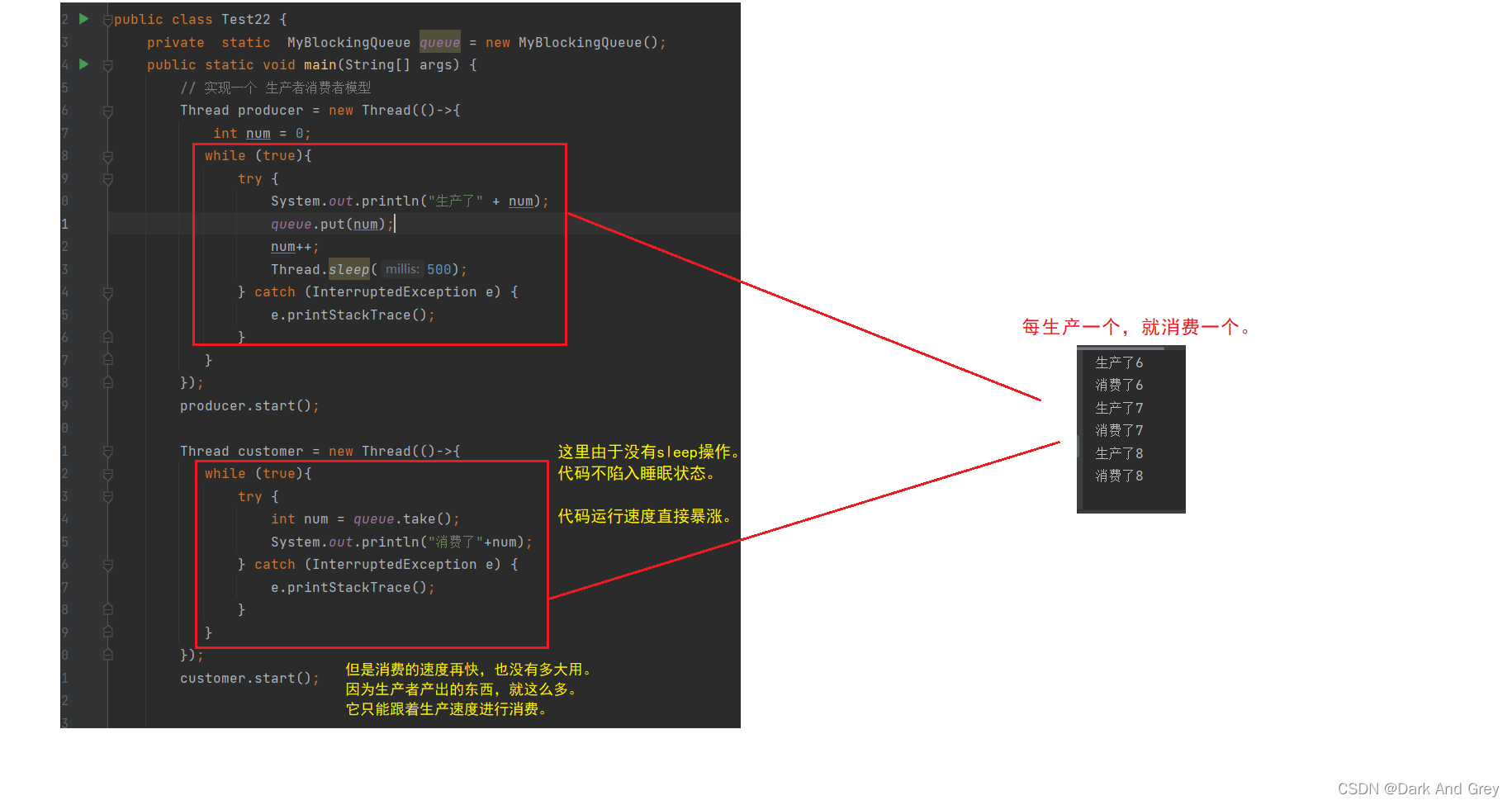This screenshot has width=1512, height=805.
Task: Click 'main(String[] args)' method signature
Action: pyautogui.click(x=382, y=64)
